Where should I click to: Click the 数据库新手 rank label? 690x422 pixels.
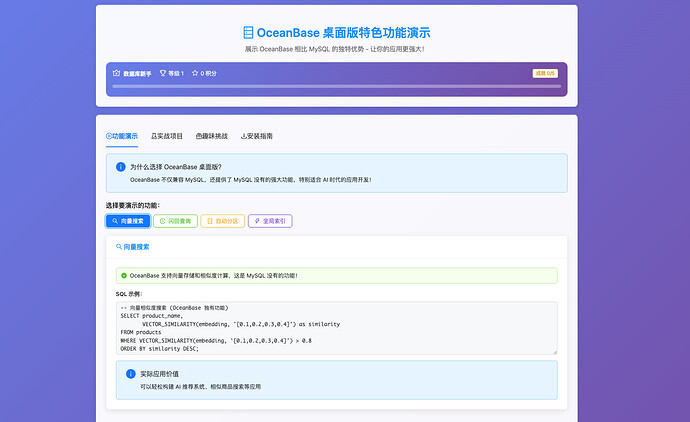click(137, 73)
